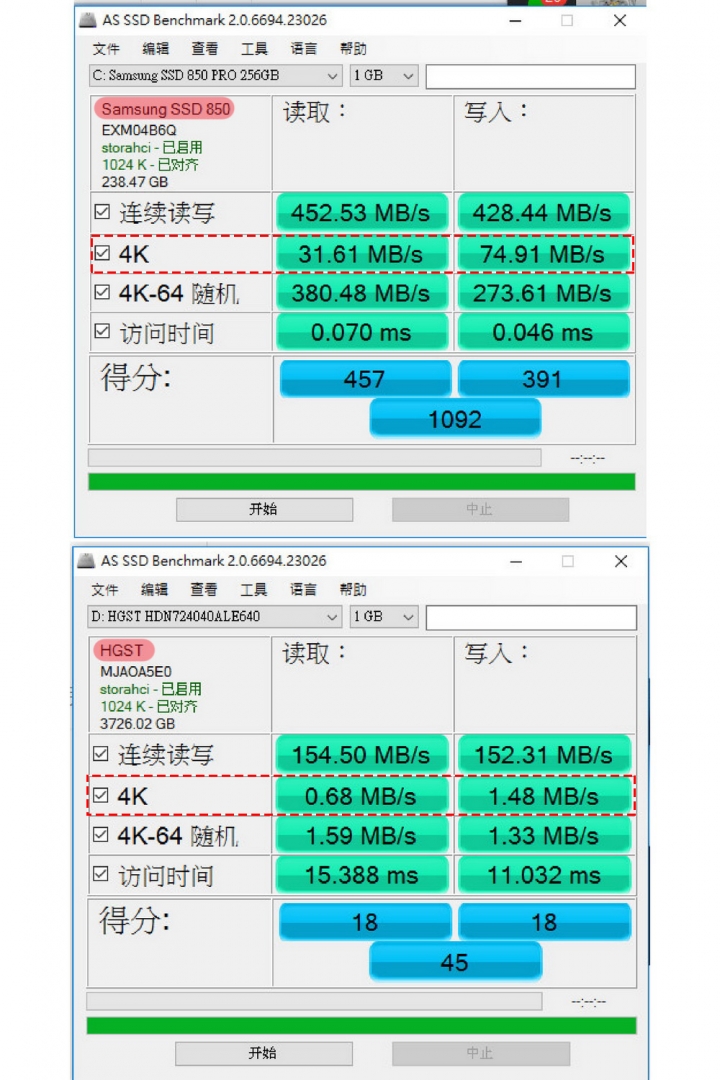Click the 154.50 MB/s sequential read result
Screen dimensions: 720x1080
[361, 755]
